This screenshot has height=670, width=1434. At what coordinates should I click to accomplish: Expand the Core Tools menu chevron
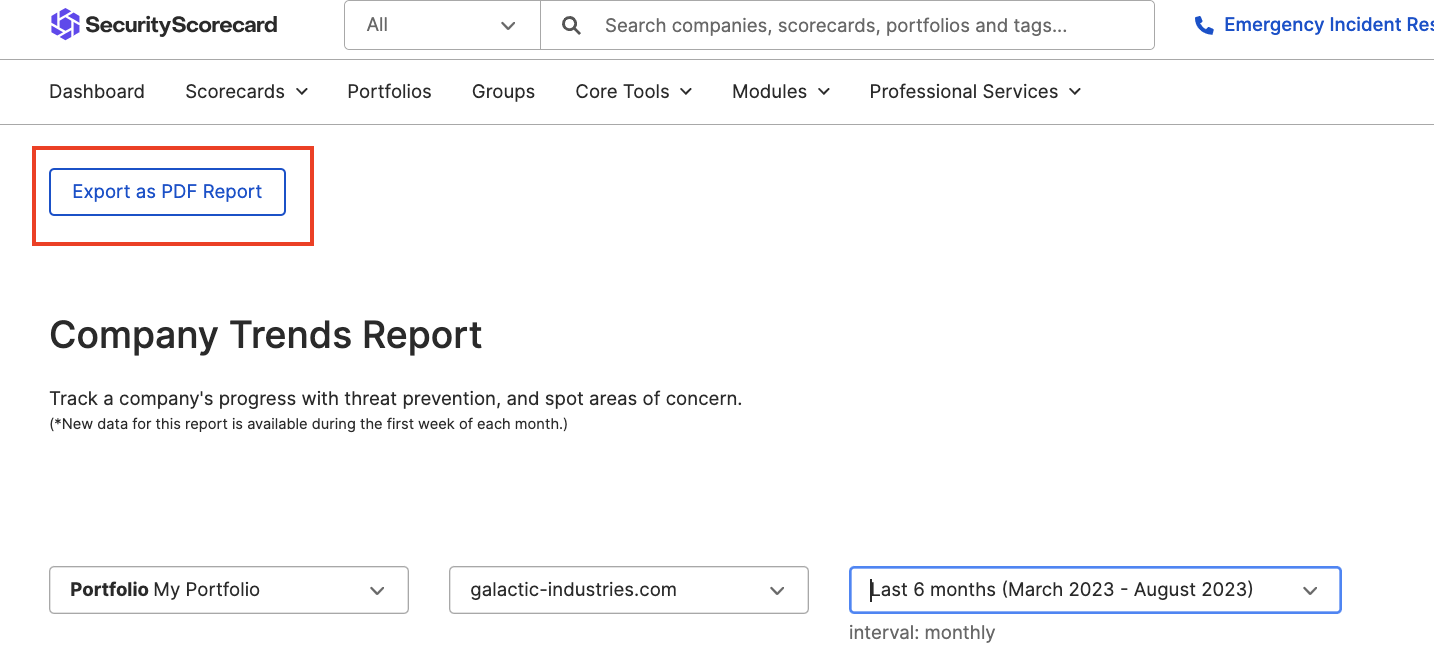(686, 91)
